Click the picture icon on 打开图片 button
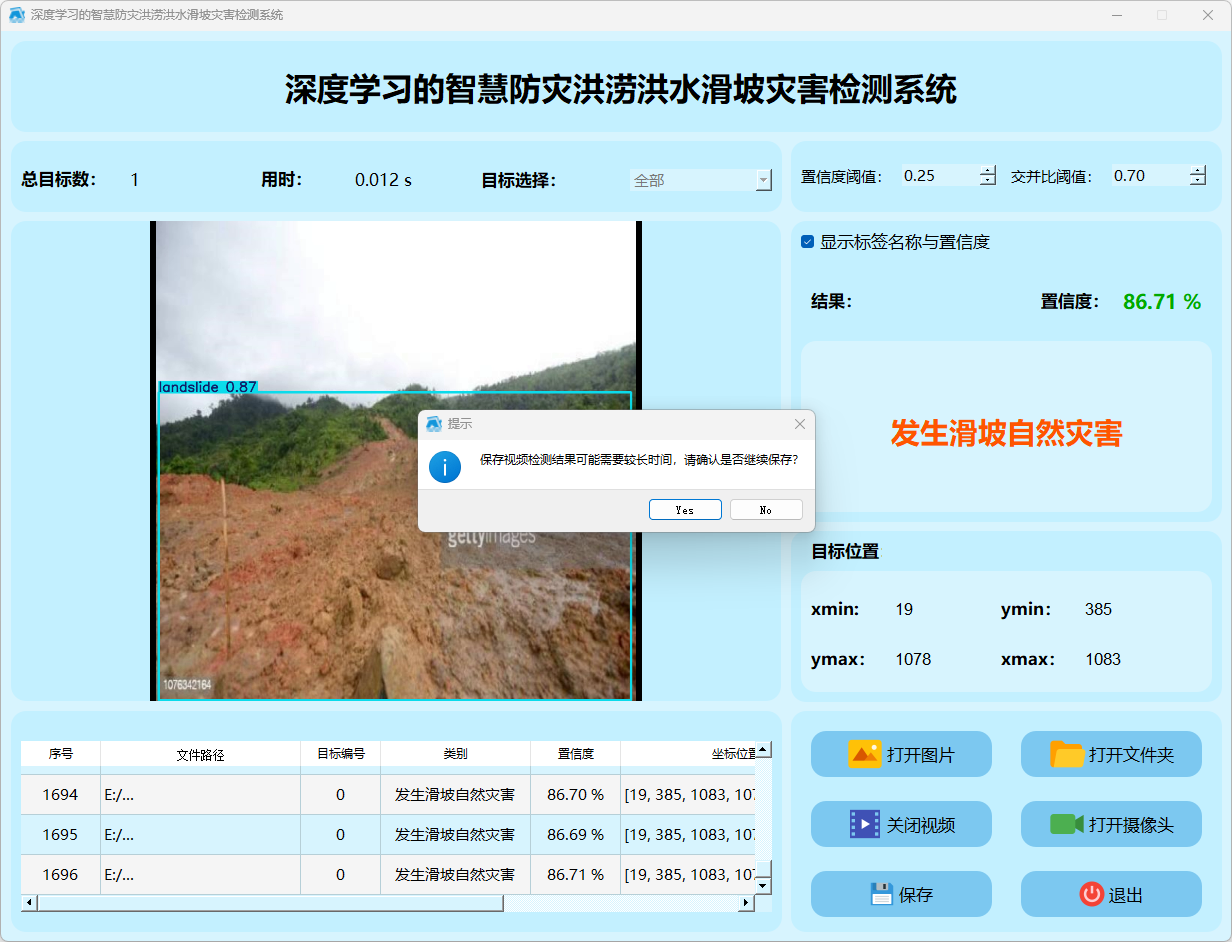This screenshot has height=942, width=1232. [x=864, y=754]
